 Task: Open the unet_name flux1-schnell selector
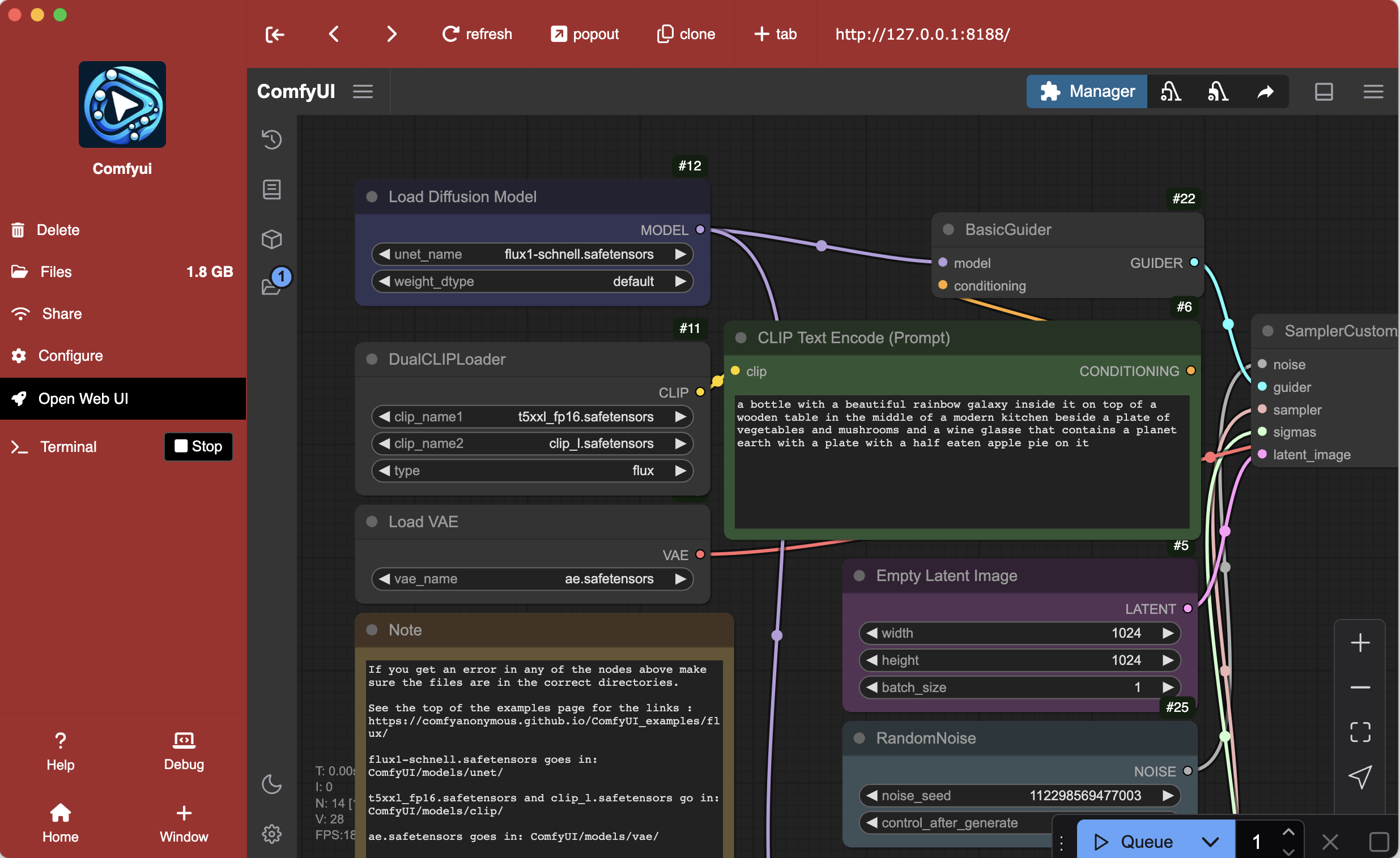tap(532, 254)
